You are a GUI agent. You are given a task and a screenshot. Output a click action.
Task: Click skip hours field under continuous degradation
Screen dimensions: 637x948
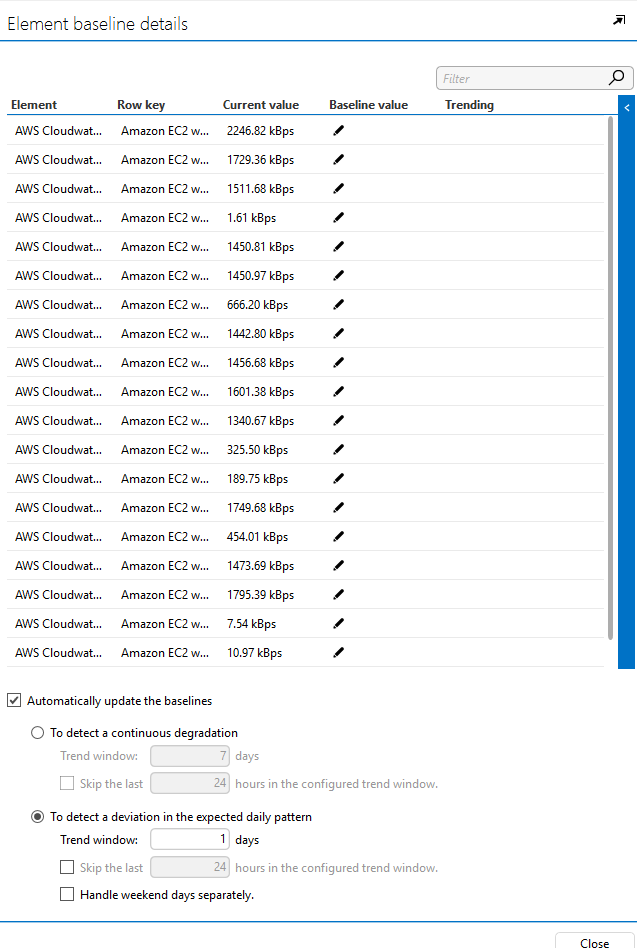pos(190,784)
